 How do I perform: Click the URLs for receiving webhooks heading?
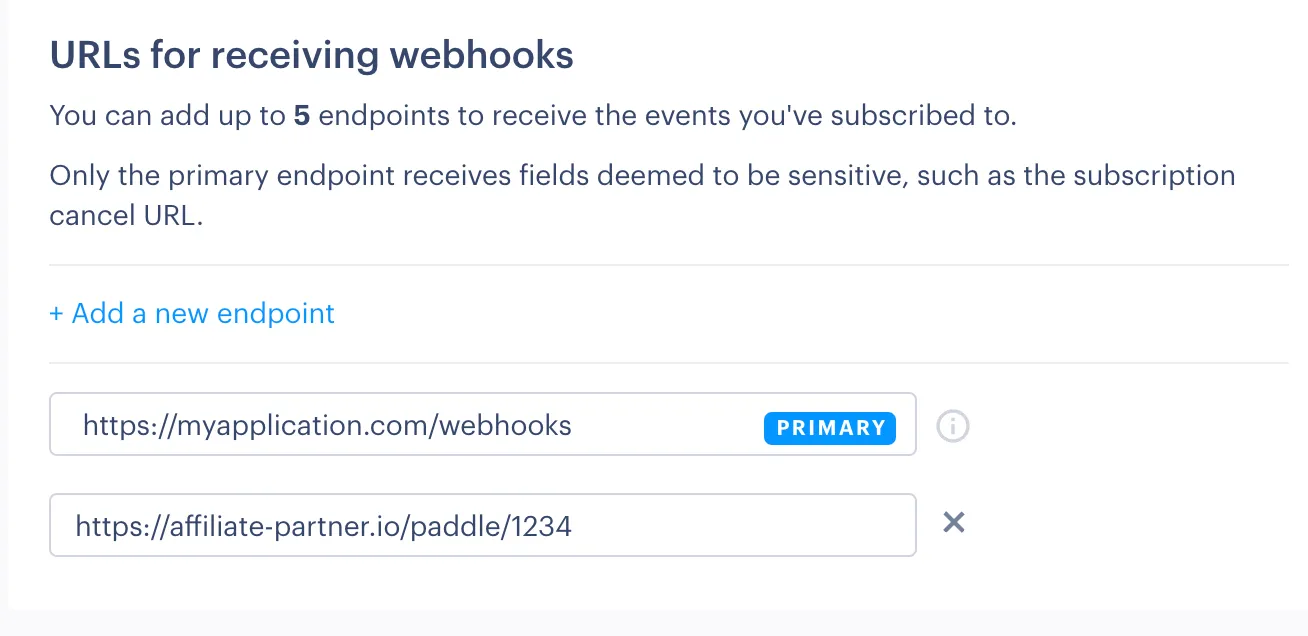point(311,55)
